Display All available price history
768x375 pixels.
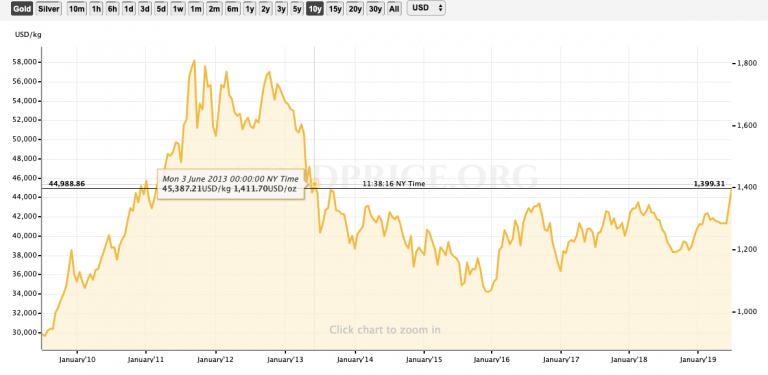click(x=394, y=9)
